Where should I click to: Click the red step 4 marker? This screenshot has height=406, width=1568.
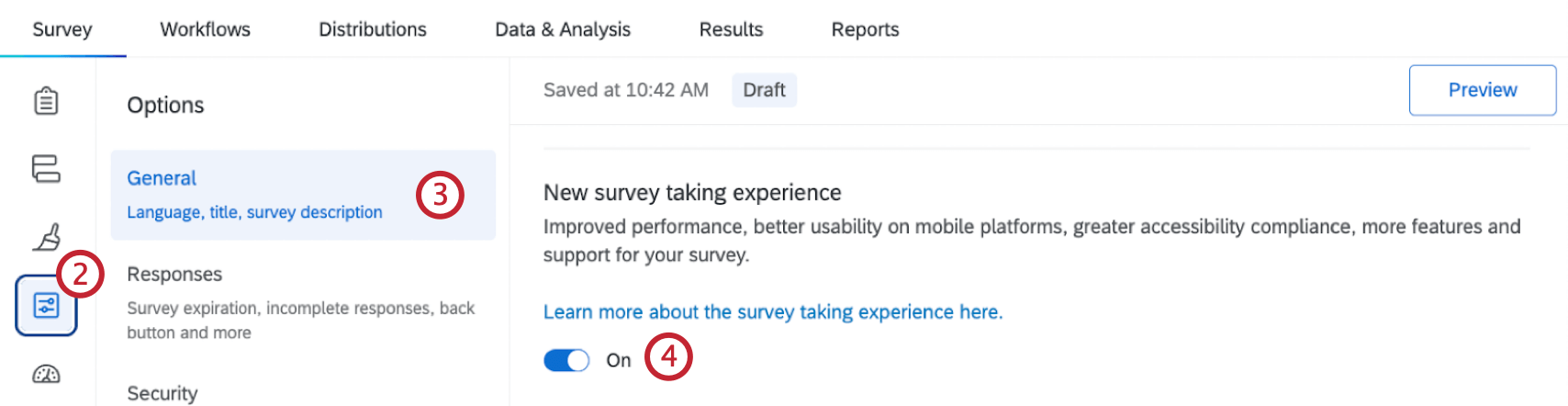[x=668, y=355]
